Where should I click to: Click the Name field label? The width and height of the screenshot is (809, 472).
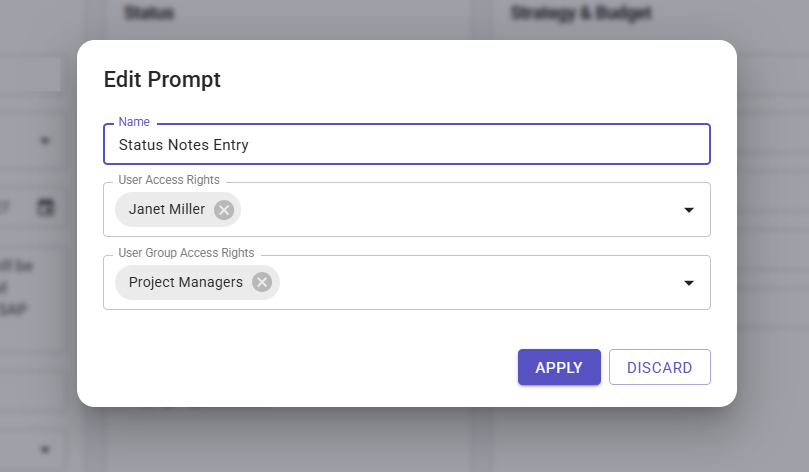pyautogui.click(x=133, y=122)
